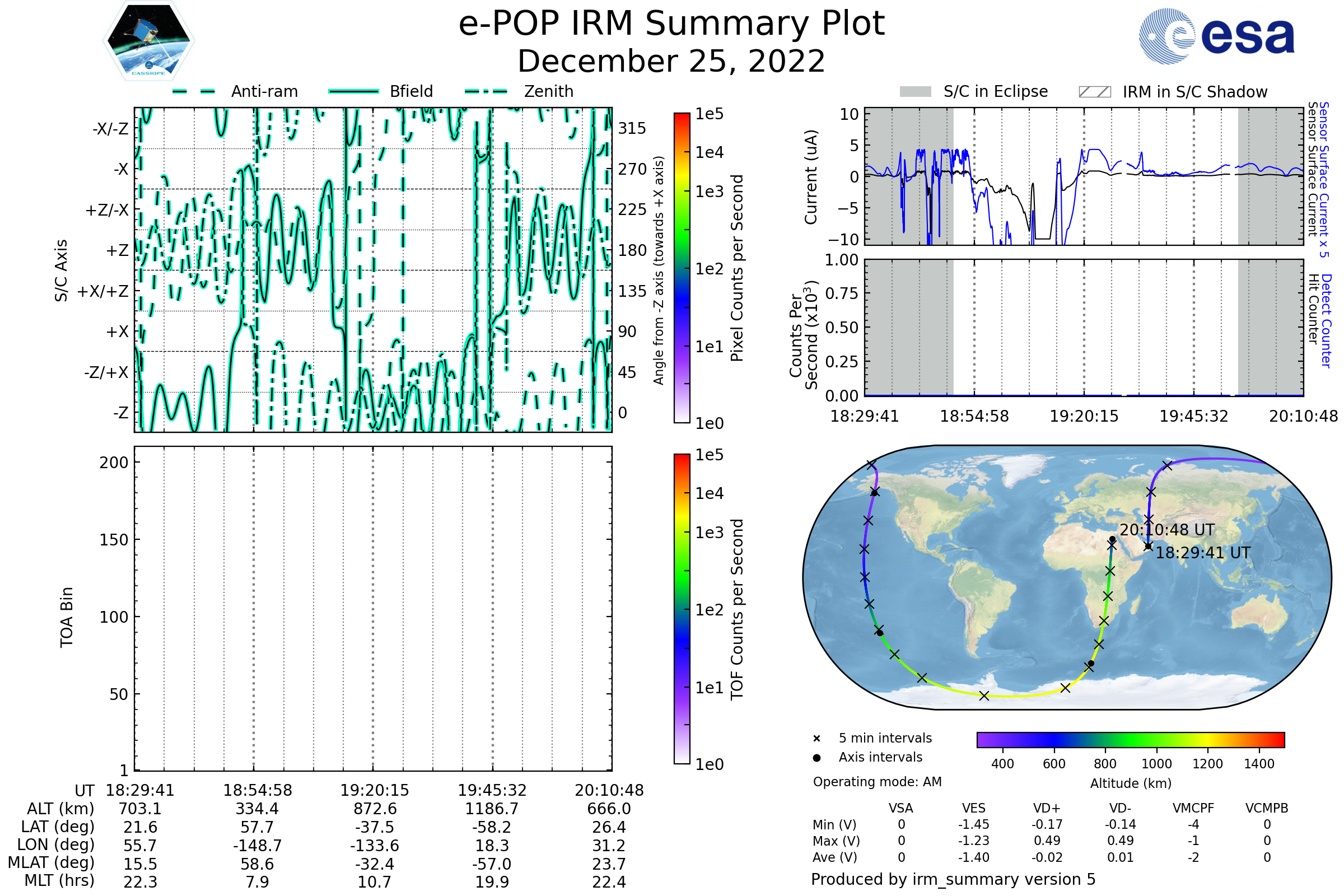Click the ESA logo

[1216, 36]
